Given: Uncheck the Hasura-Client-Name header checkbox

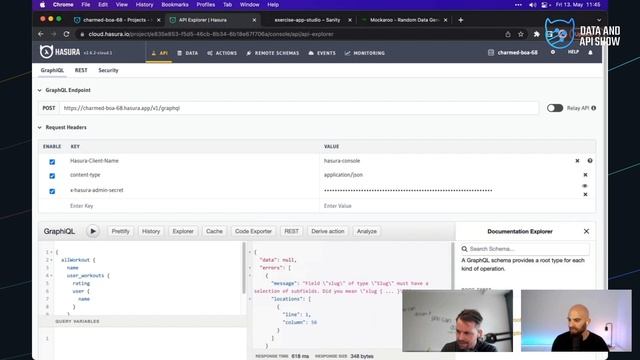Looking at the screenshot, I should tap(52, 162).
